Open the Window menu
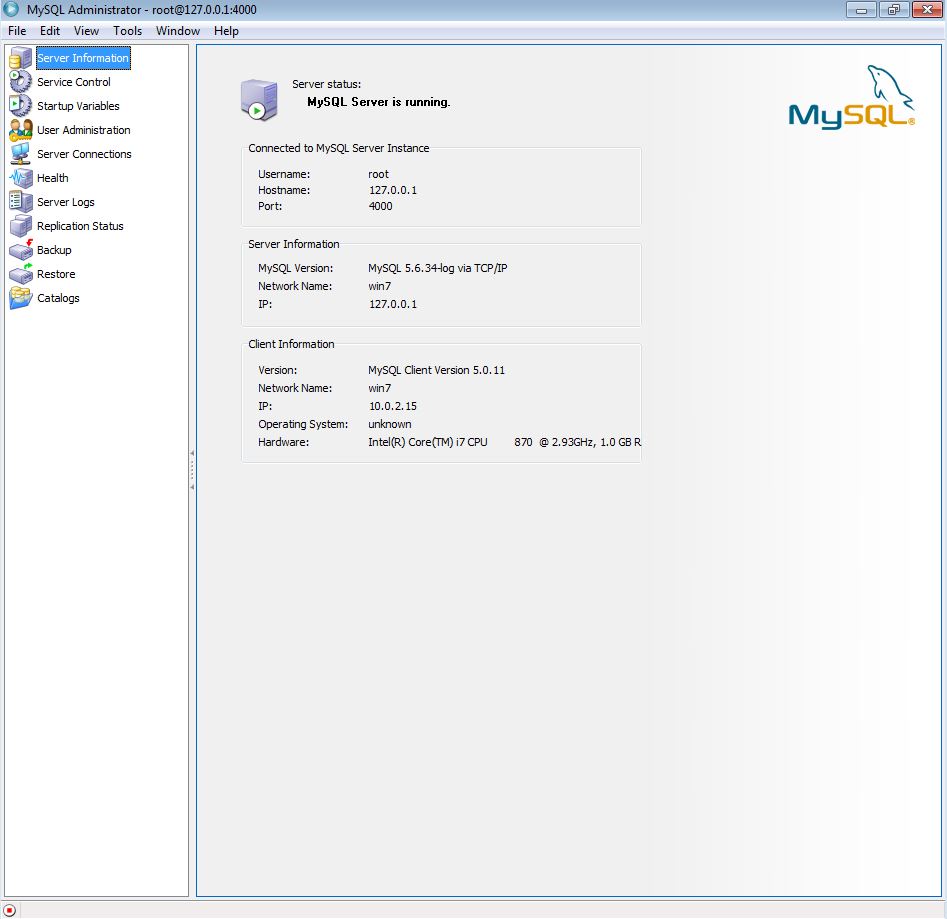Viewport: 947px width, 919px height. coord(178,31)
